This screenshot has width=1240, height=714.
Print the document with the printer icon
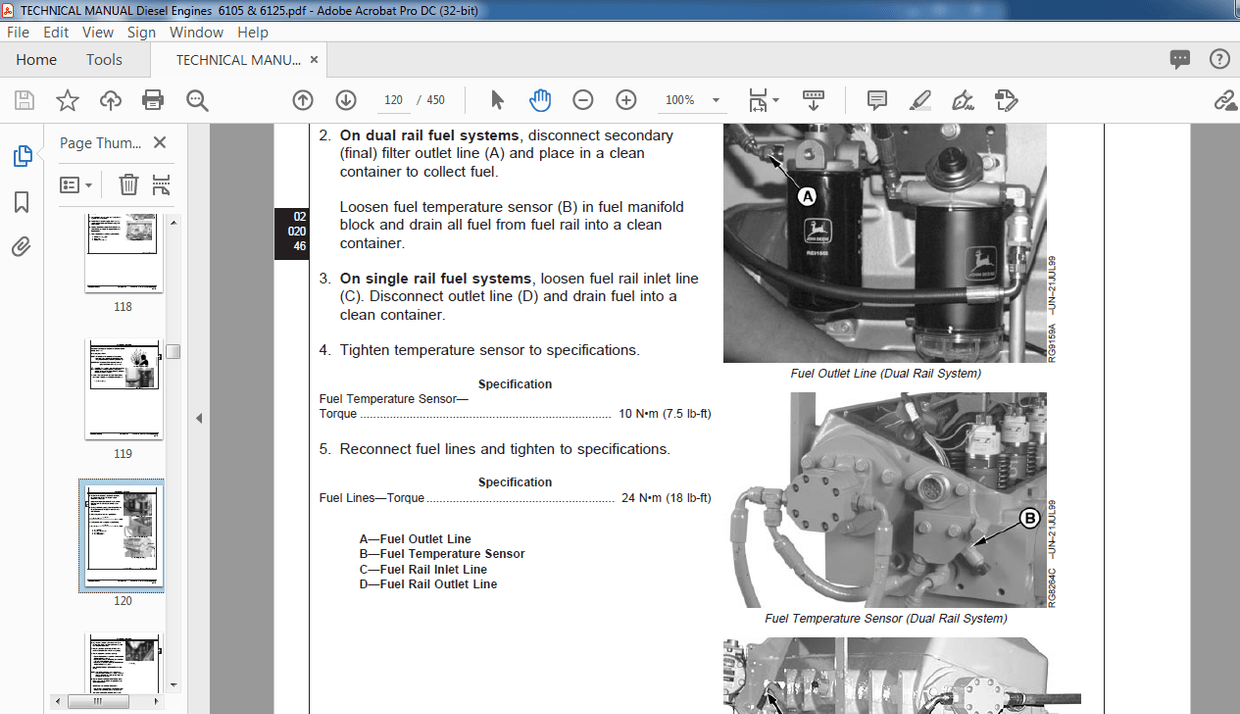[x=153, y=100]
